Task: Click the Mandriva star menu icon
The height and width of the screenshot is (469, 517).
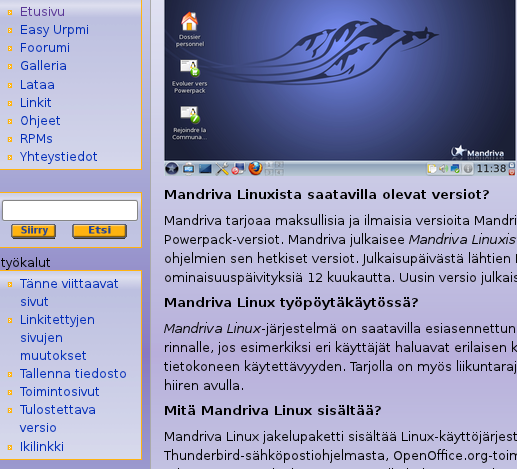Action: 172,169
